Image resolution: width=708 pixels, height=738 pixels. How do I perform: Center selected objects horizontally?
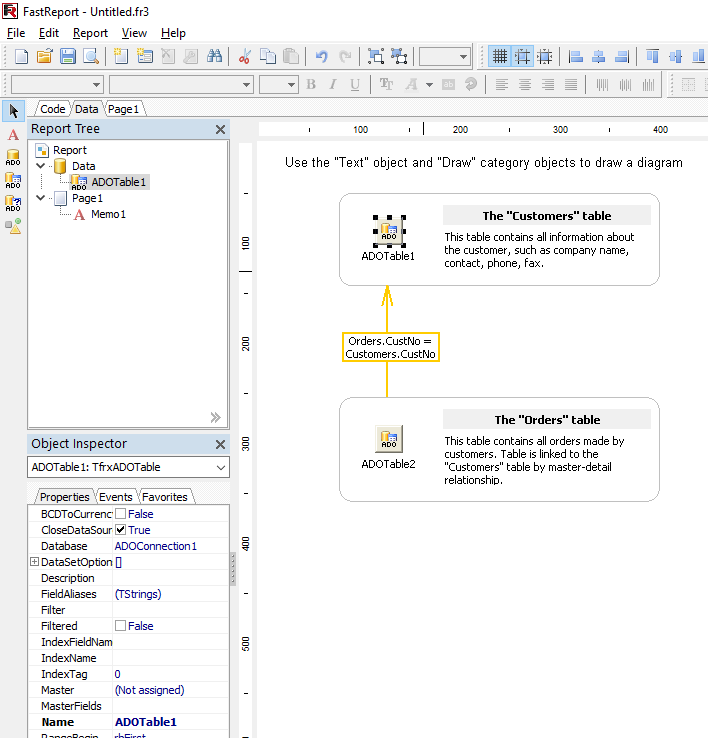(x=598, y=56)
